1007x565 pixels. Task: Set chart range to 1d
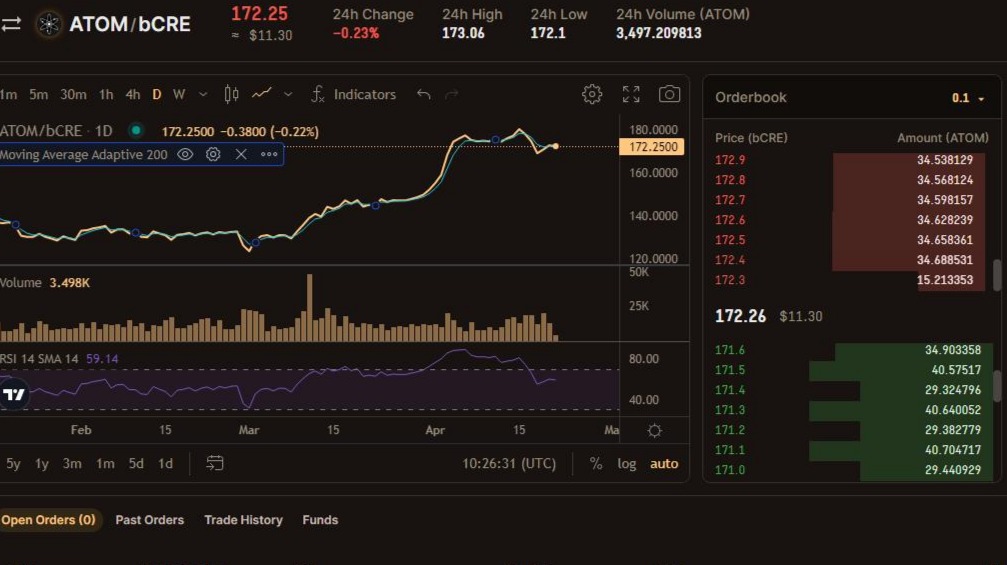(x=166, y=464)
